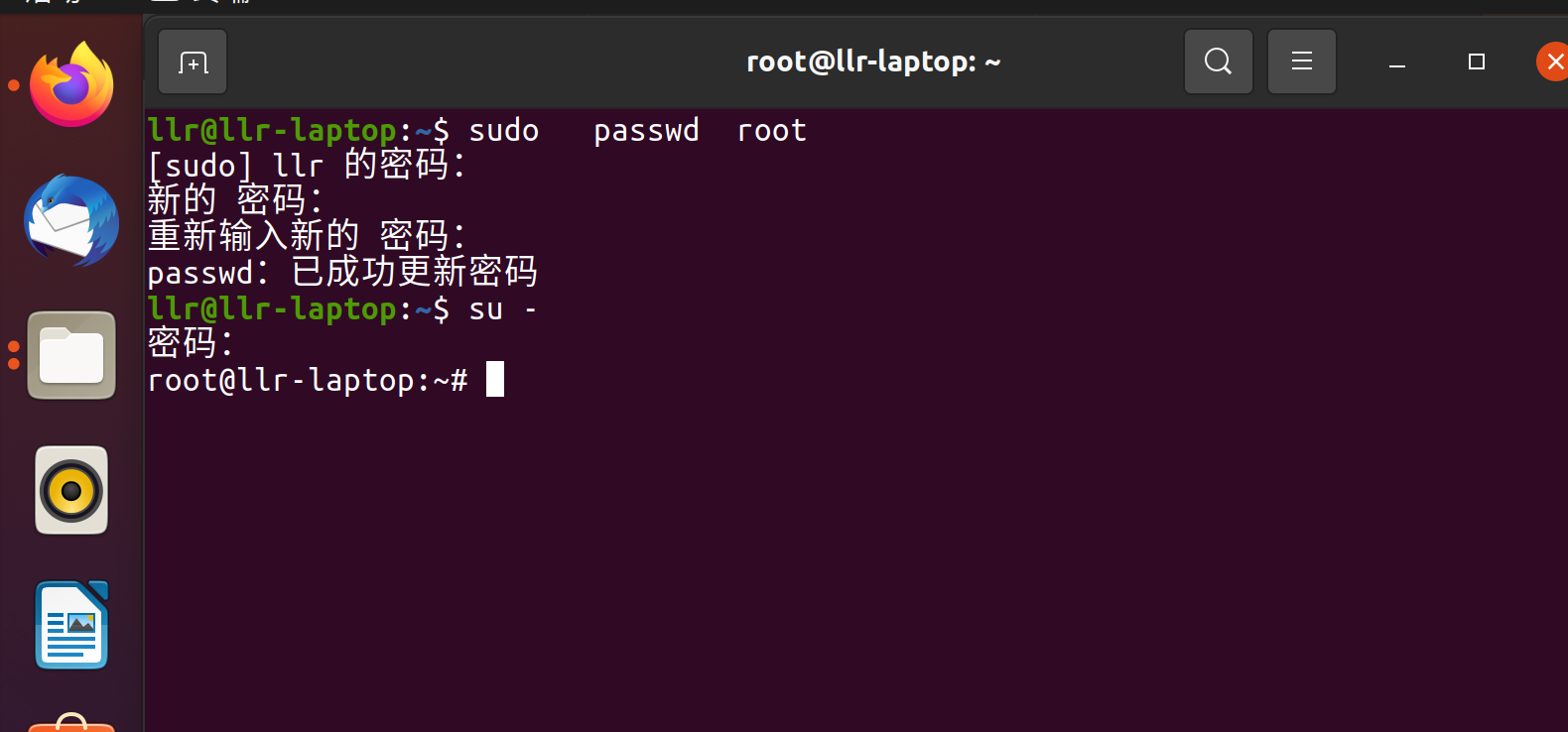Screen dimensions: 1568x732
Task: Open the terminal hamburger menu
Action: click(x=1301, y=61)
